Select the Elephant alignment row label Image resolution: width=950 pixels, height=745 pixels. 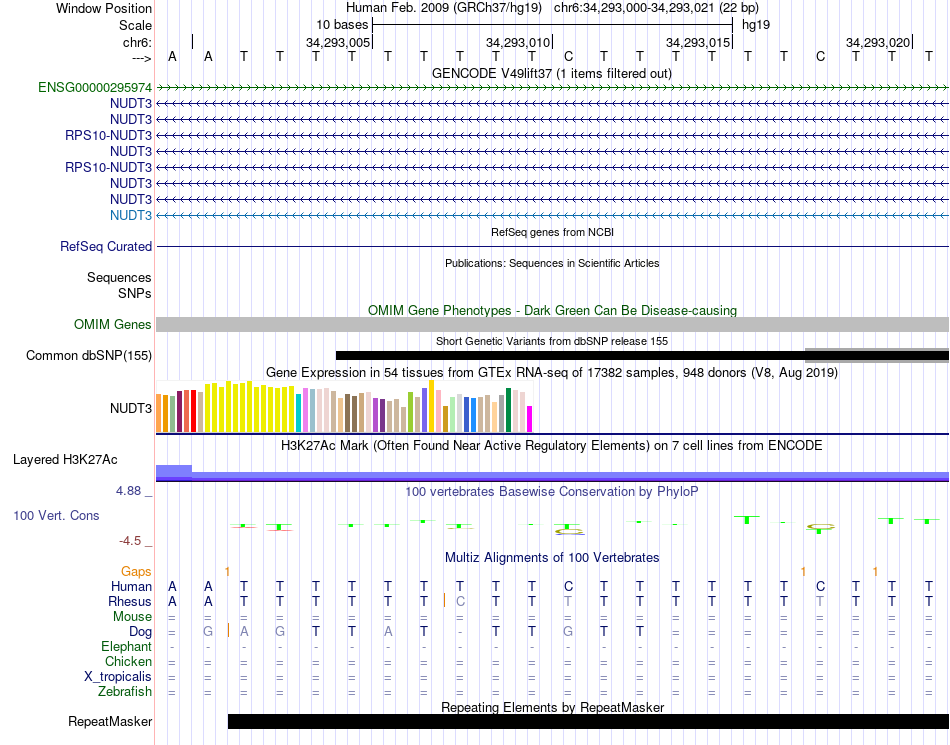(127, 646)
